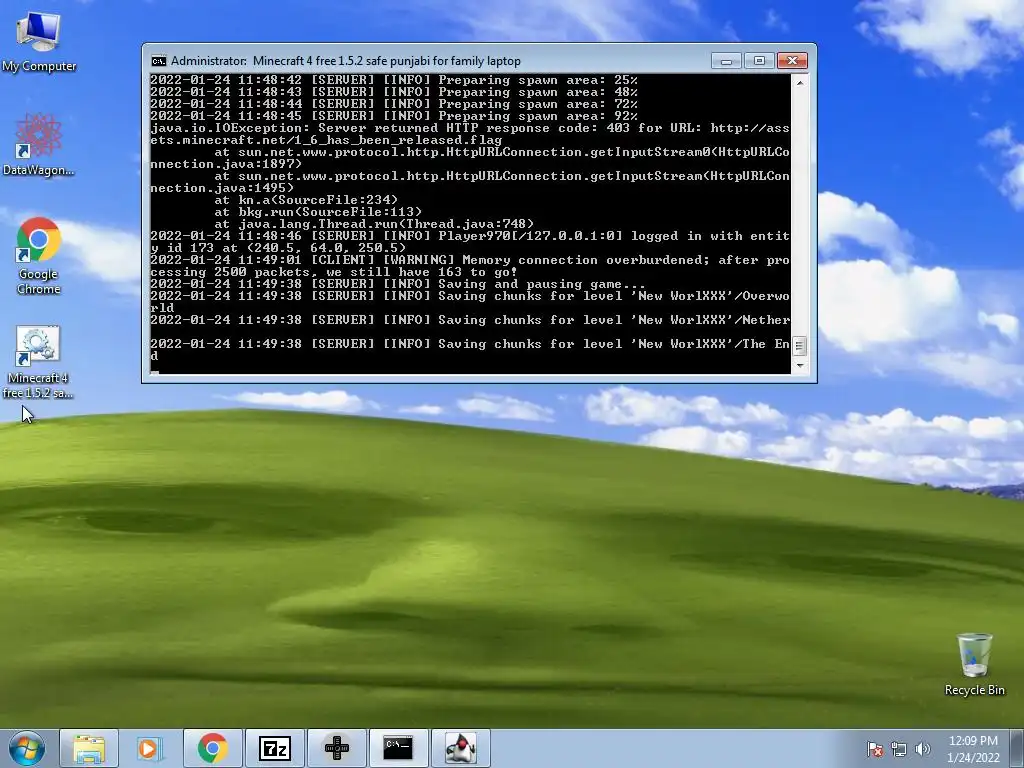Switch to the Java app in the taskbar

pos(460,748)
